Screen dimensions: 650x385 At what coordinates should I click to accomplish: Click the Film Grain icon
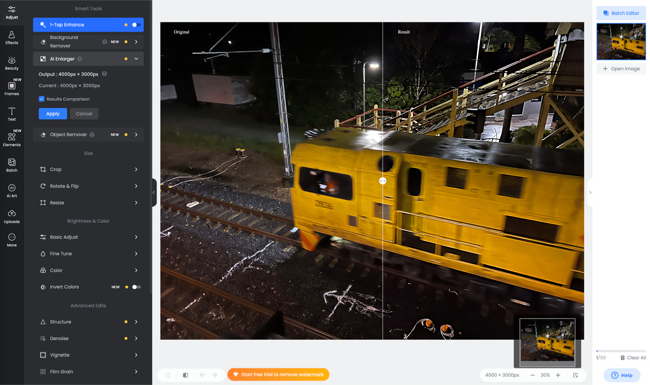click(x=43, y=372)
